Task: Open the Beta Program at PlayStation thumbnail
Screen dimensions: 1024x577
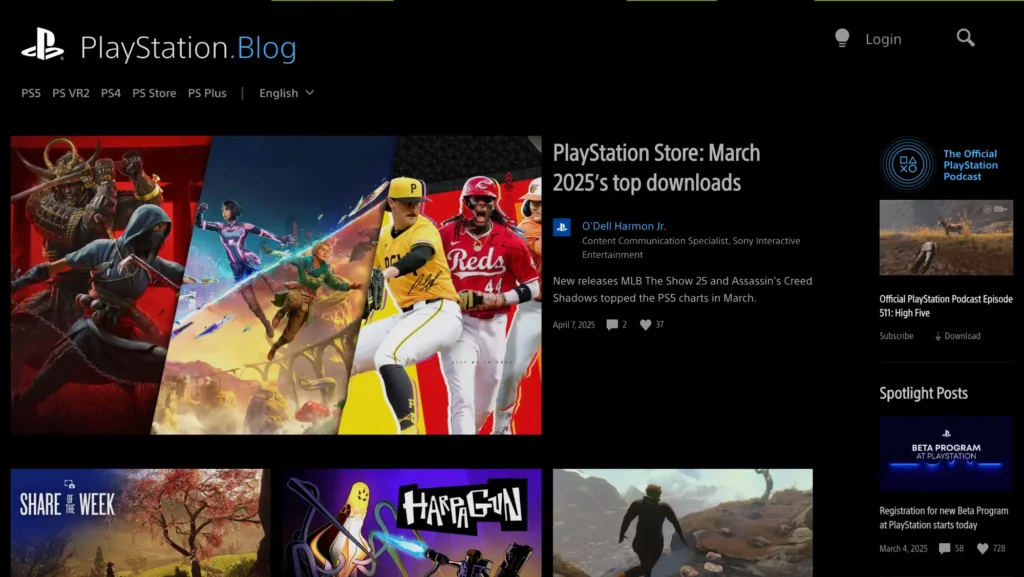Action: pyautogui.click(x=946, y=454)
